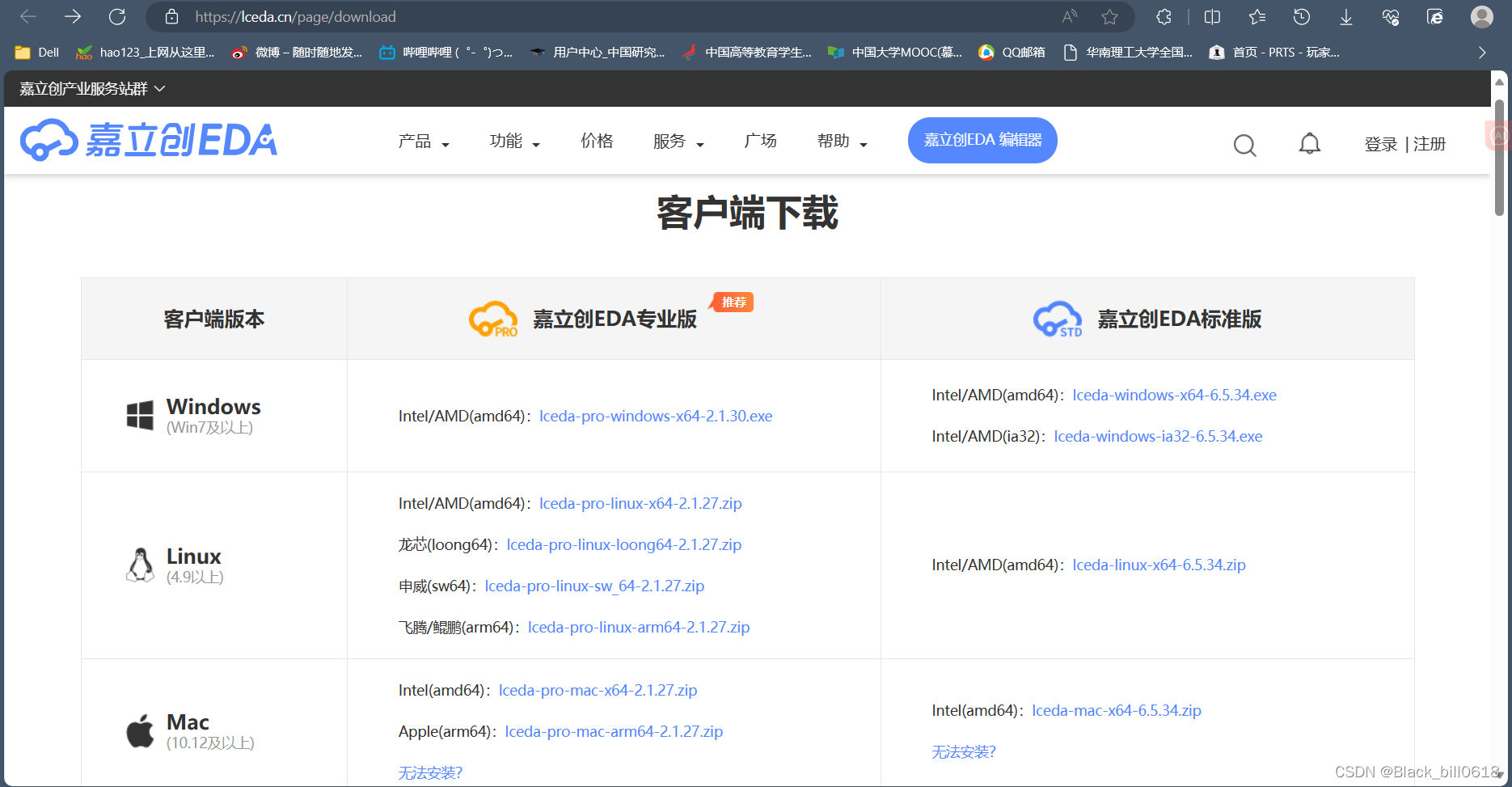This screenshot has width=1512, height=787.
Task: Click 无法安装? under professional Mac downloads
Action: [430, 772]
